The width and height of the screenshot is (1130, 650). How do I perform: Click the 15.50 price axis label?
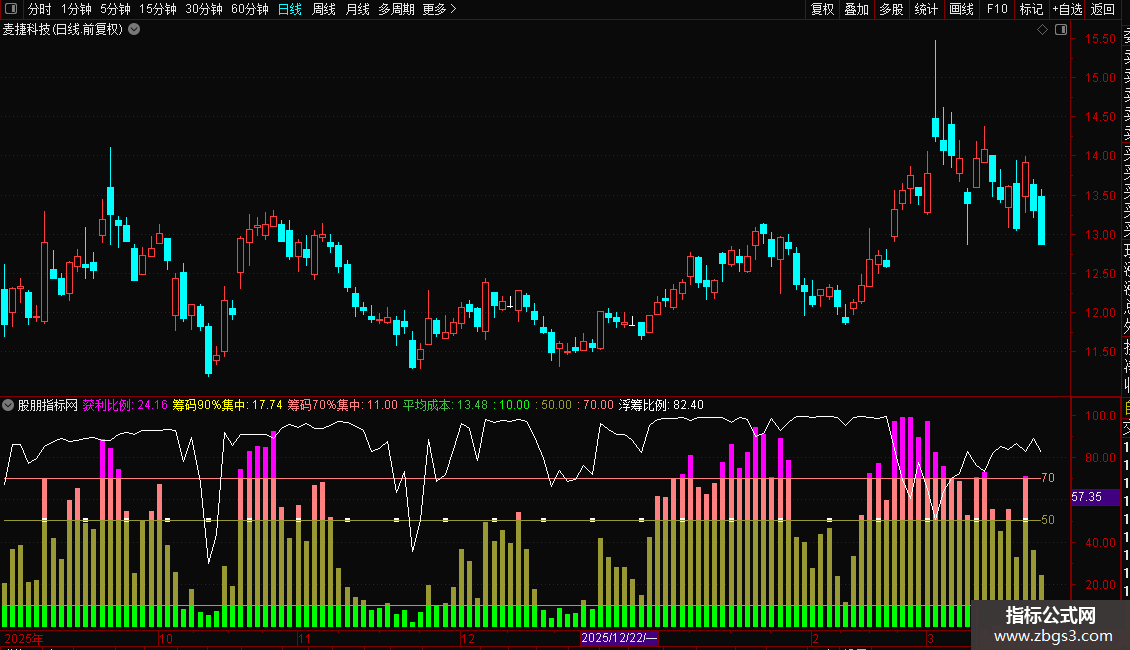[1100, 38]
